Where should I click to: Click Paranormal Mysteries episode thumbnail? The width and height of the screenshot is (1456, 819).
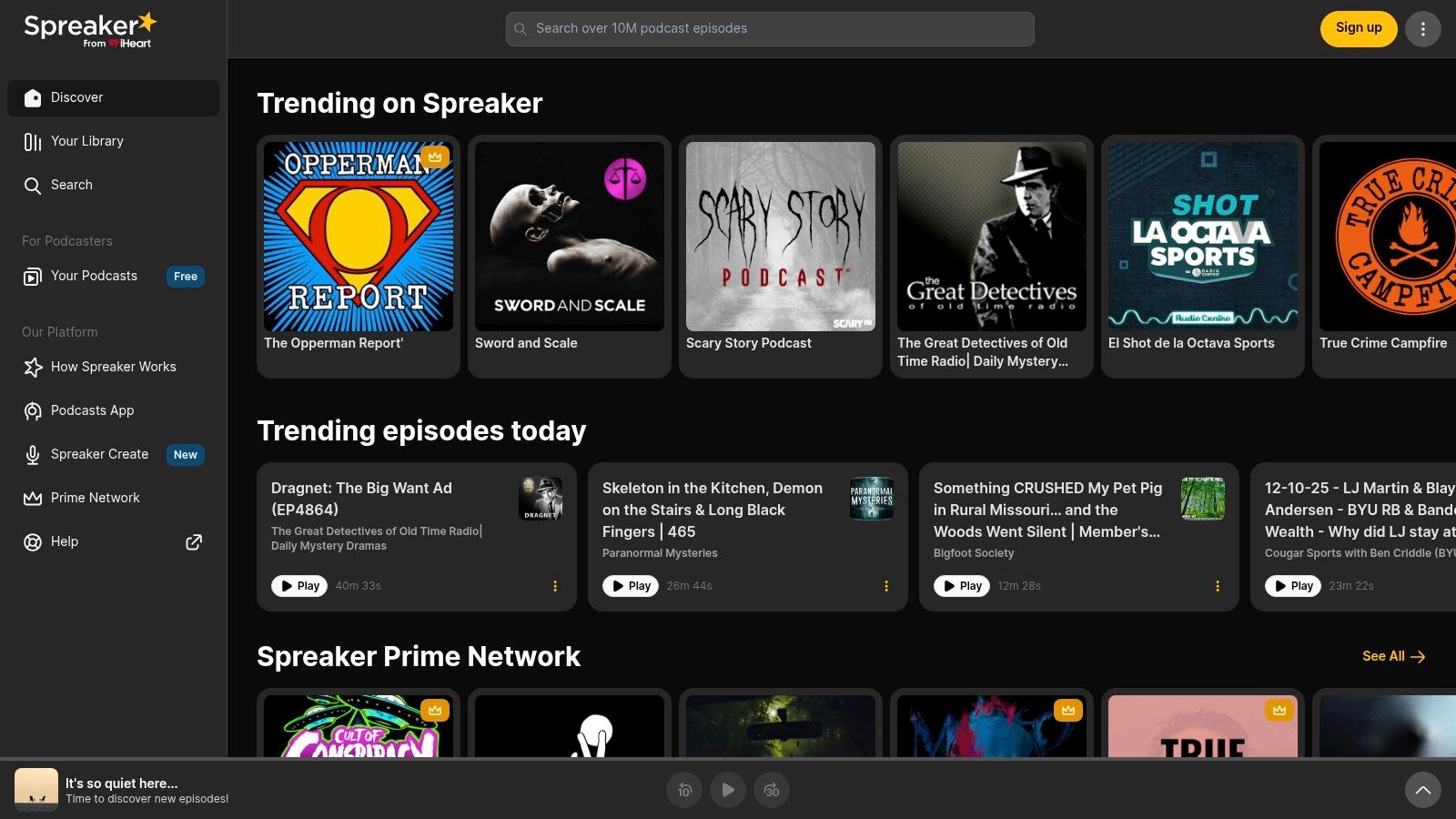click(x=872, y=499)
